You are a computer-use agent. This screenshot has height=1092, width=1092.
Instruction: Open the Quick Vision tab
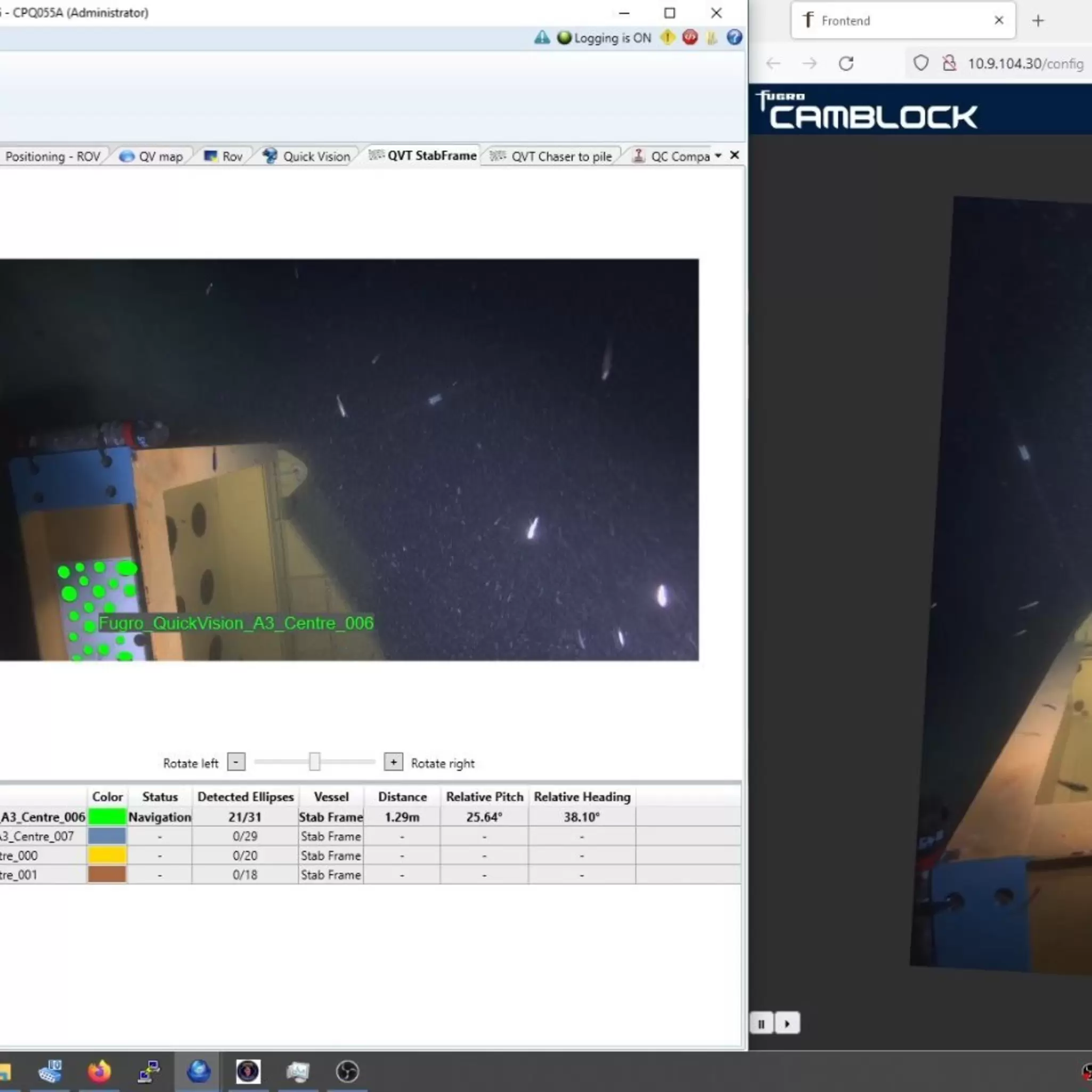(307, 157)
